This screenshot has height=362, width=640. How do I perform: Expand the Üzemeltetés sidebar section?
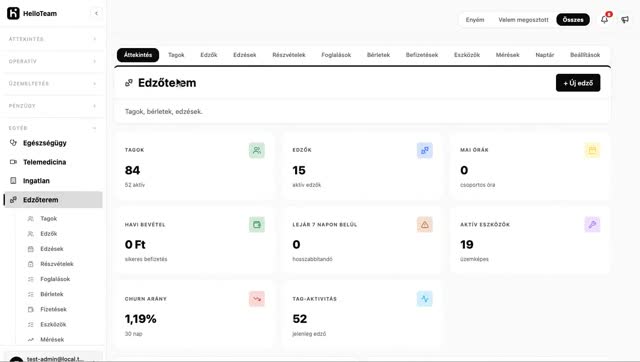coord(52,84)
